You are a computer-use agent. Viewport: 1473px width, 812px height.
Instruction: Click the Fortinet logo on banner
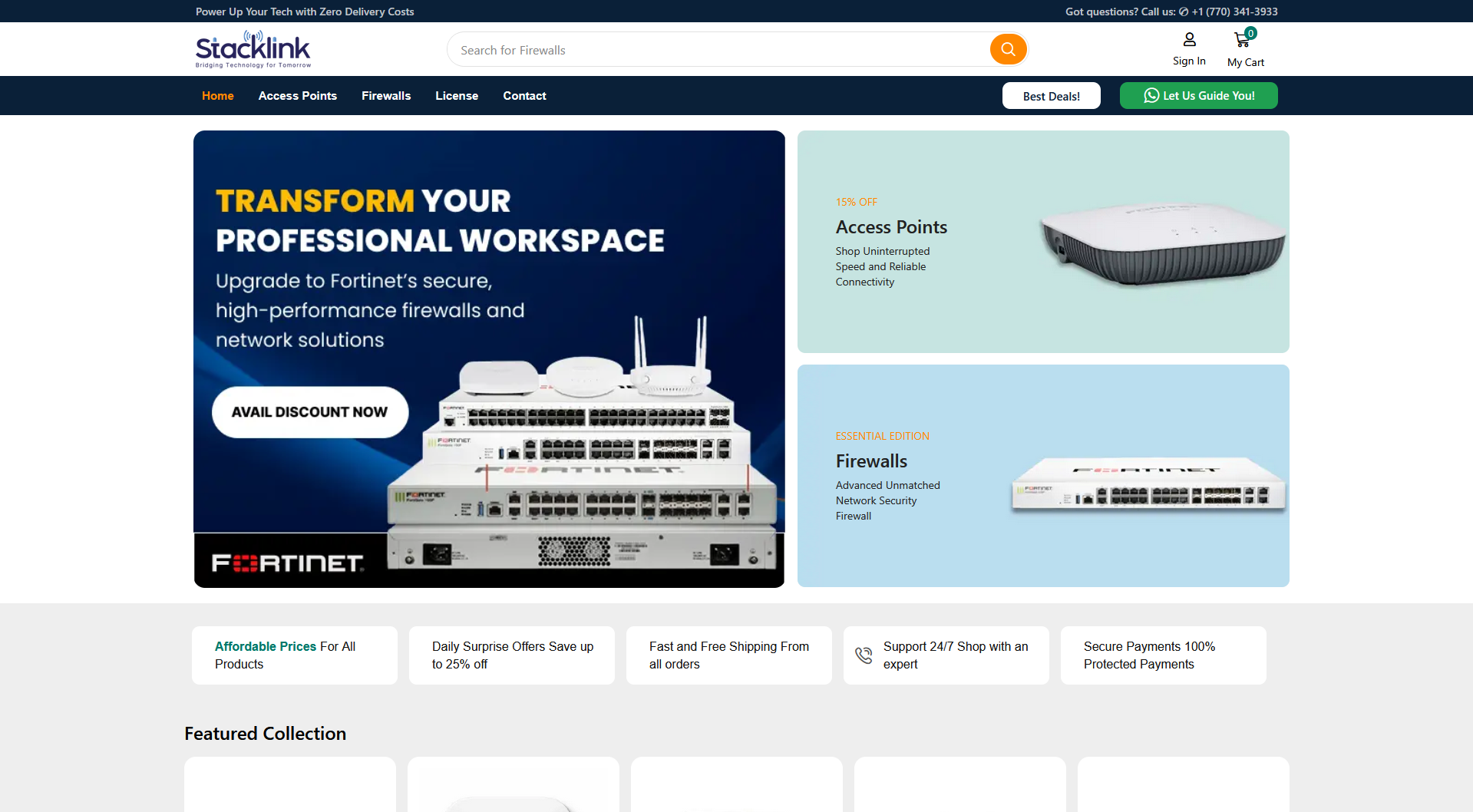click(287, 563)
